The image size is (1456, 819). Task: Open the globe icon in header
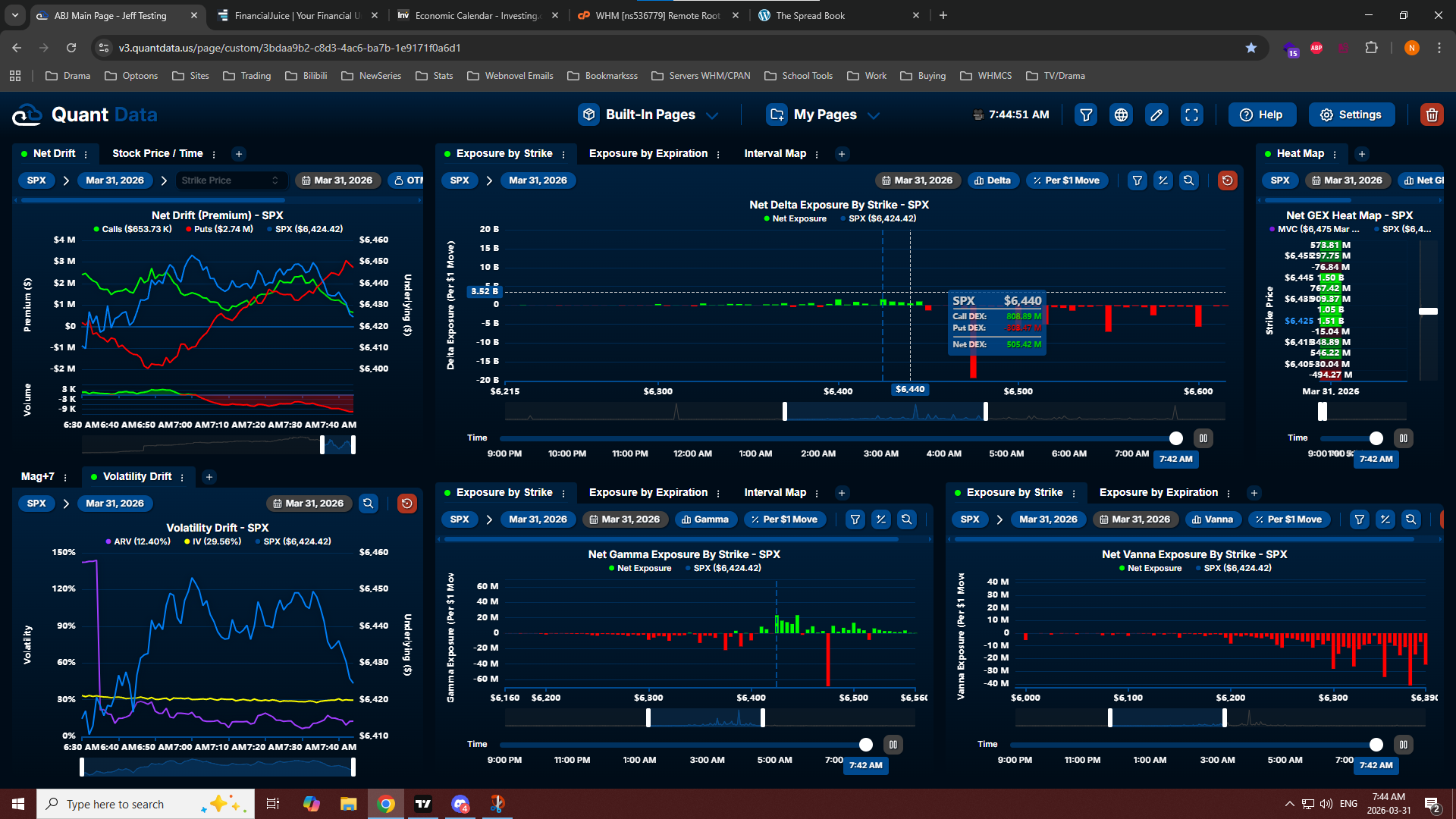[1121, 115]
